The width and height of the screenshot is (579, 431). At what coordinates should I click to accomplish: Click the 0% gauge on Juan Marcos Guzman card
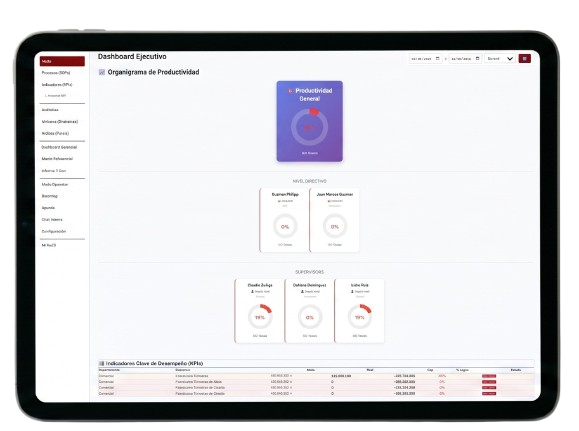point(335,226)
